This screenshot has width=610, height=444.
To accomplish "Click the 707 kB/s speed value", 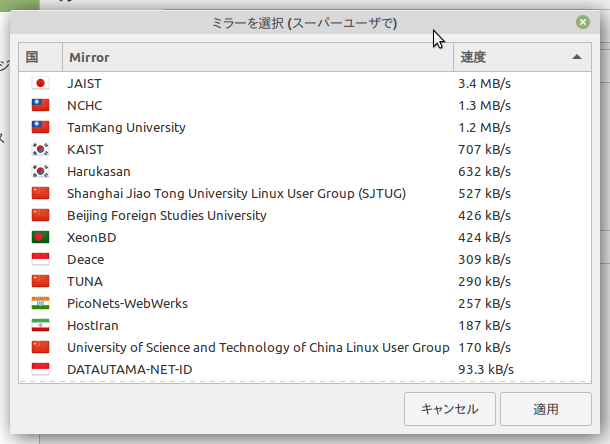I will point(484,149).
